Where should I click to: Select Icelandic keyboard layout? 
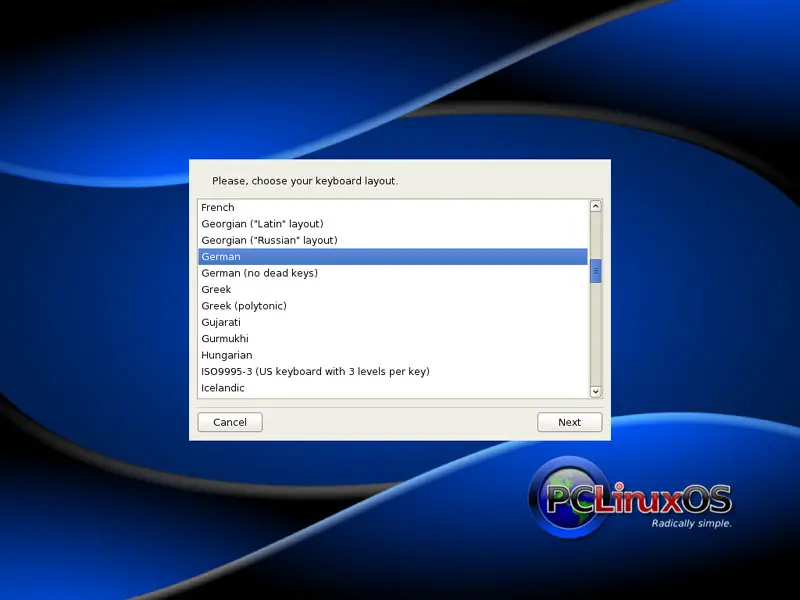click(x=393, y=388)
